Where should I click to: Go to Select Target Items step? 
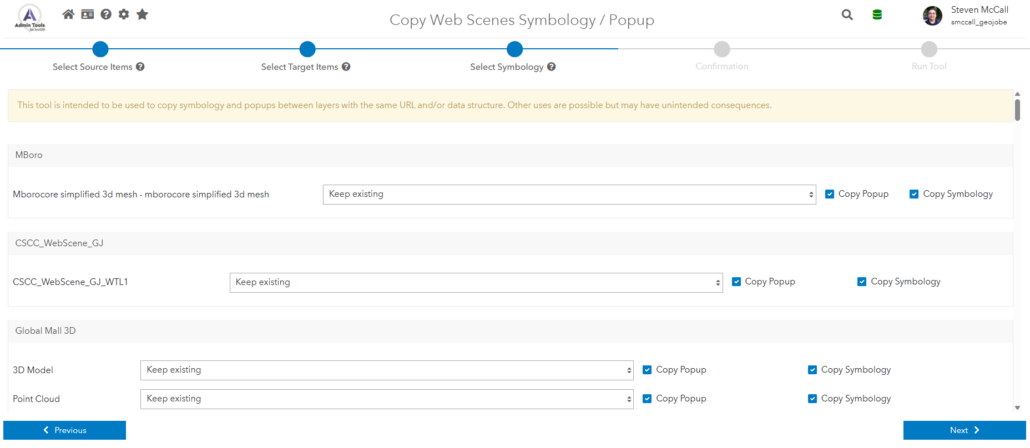[x=307, y=49]
